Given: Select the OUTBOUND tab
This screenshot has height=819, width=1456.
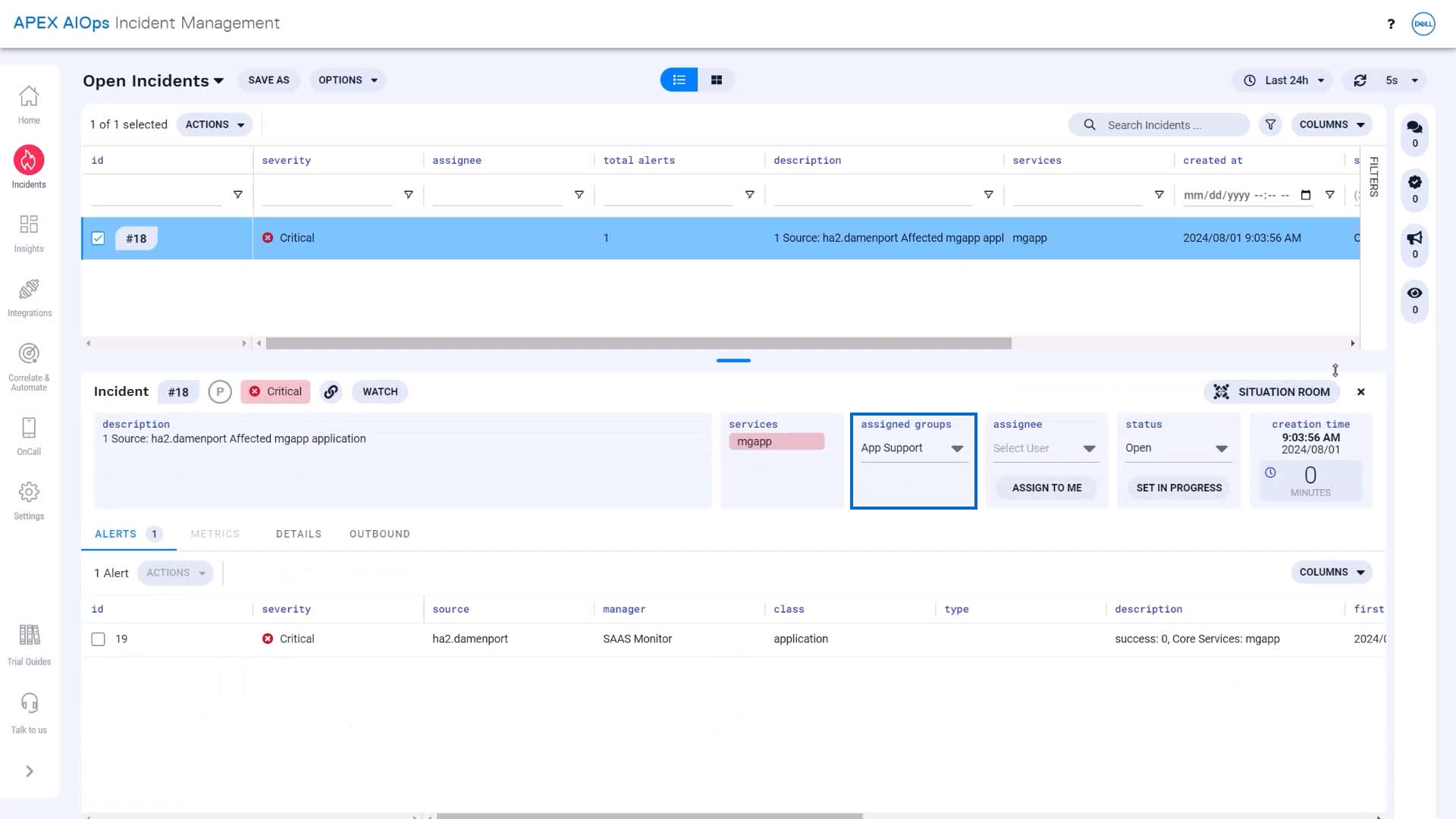Looking at the screenshot, I should coord(380,535).
